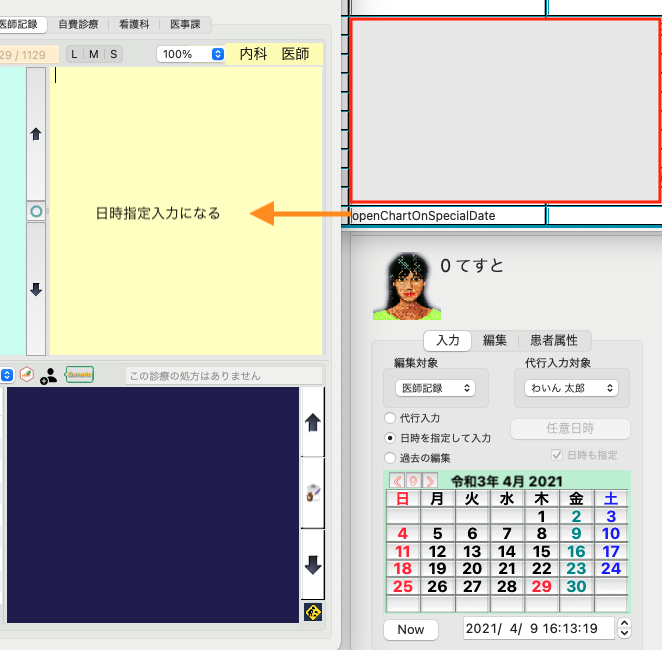Select the 過去の編集 radio option

[390, 457]
